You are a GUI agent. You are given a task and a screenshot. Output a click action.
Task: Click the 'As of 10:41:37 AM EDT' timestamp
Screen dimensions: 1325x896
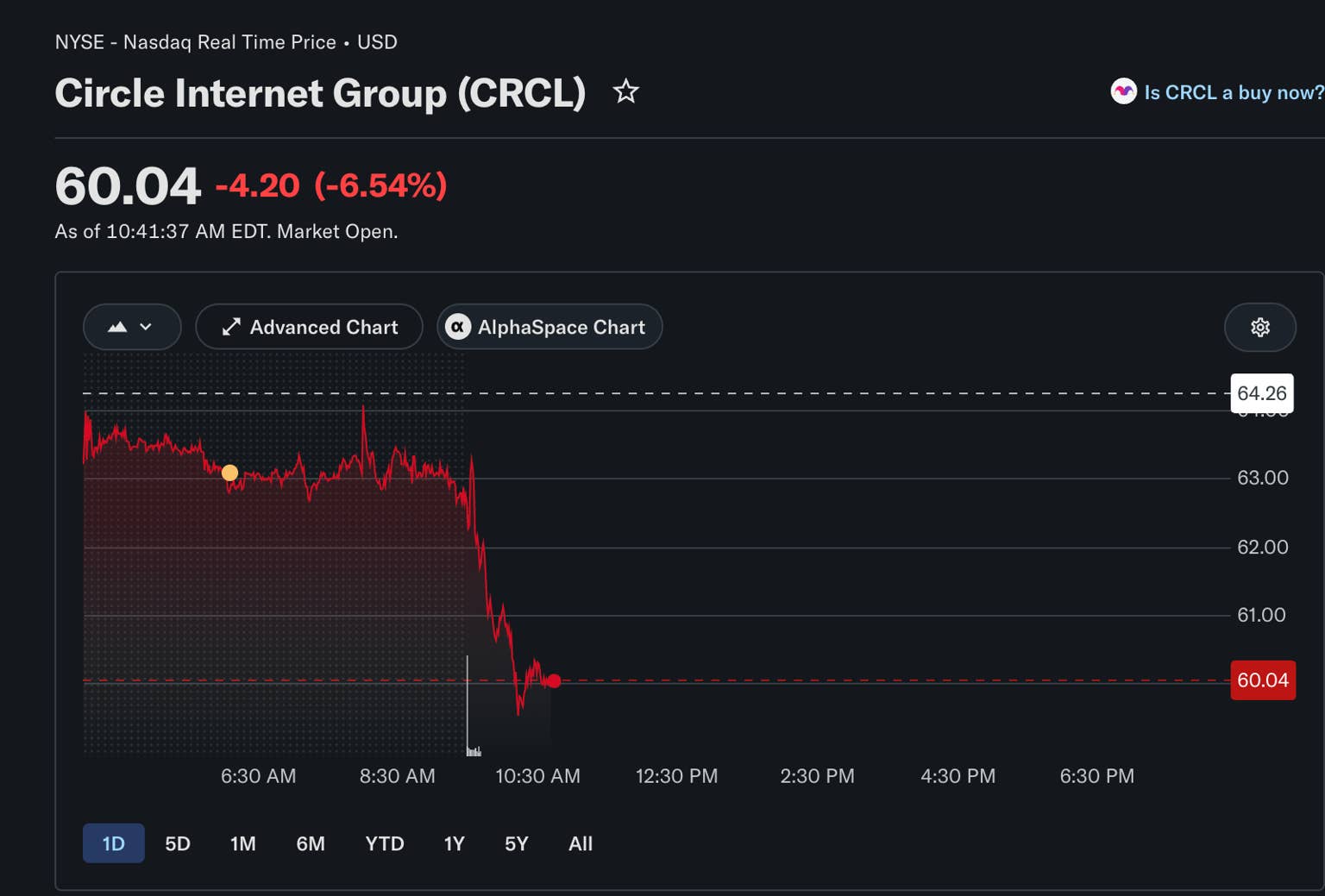[162, 232]
